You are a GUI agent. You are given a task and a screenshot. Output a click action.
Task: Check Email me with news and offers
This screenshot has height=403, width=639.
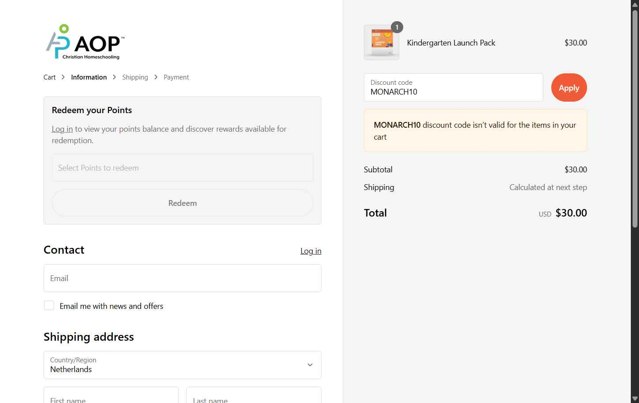point(49,306)
